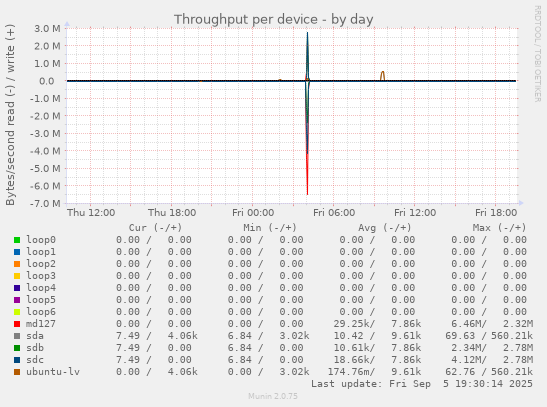Click the 'Thu 12:00' x-axis label

click(91, 213)
